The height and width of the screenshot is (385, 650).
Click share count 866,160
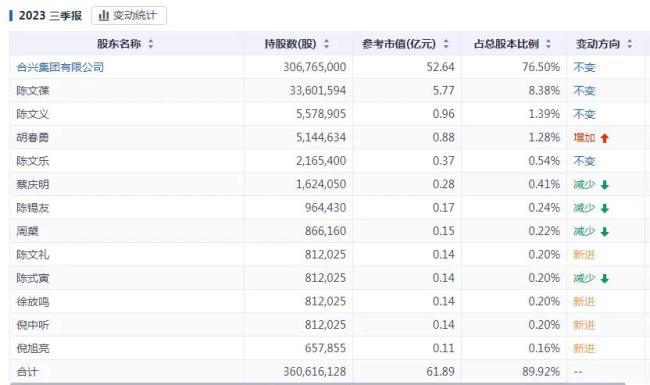coord(325,231)
